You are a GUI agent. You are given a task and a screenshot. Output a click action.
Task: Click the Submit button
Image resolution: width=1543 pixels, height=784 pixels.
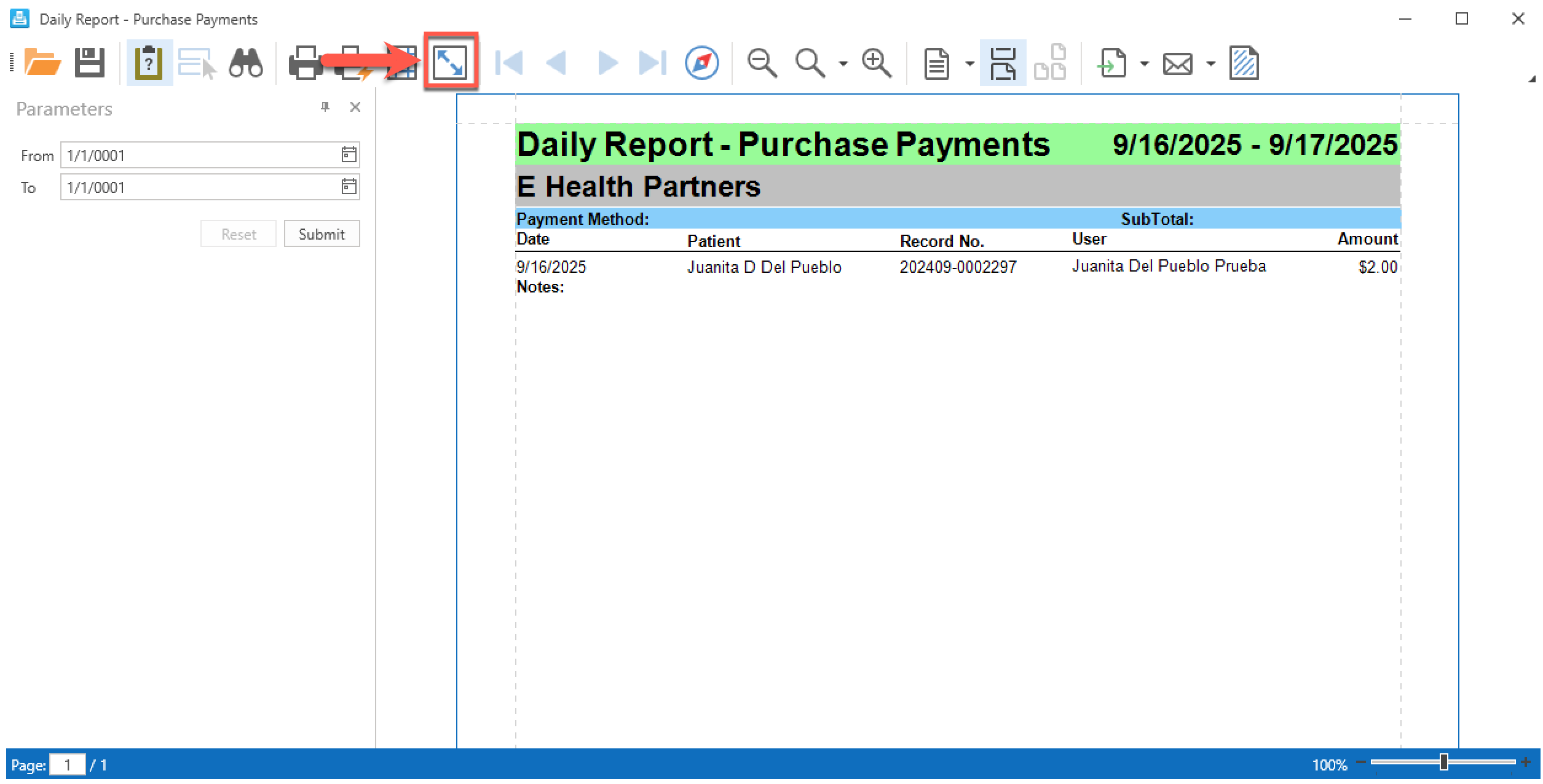(x=322, y=234)
